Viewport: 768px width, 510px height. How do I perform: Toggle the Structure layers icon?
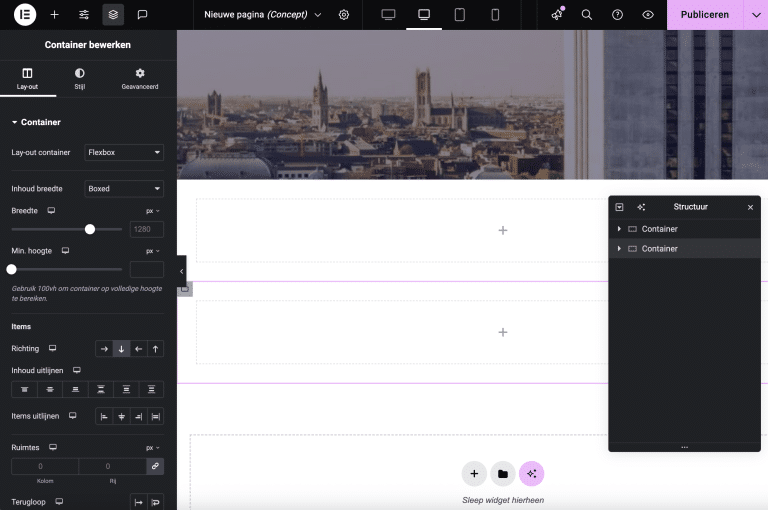pos(113,15)
